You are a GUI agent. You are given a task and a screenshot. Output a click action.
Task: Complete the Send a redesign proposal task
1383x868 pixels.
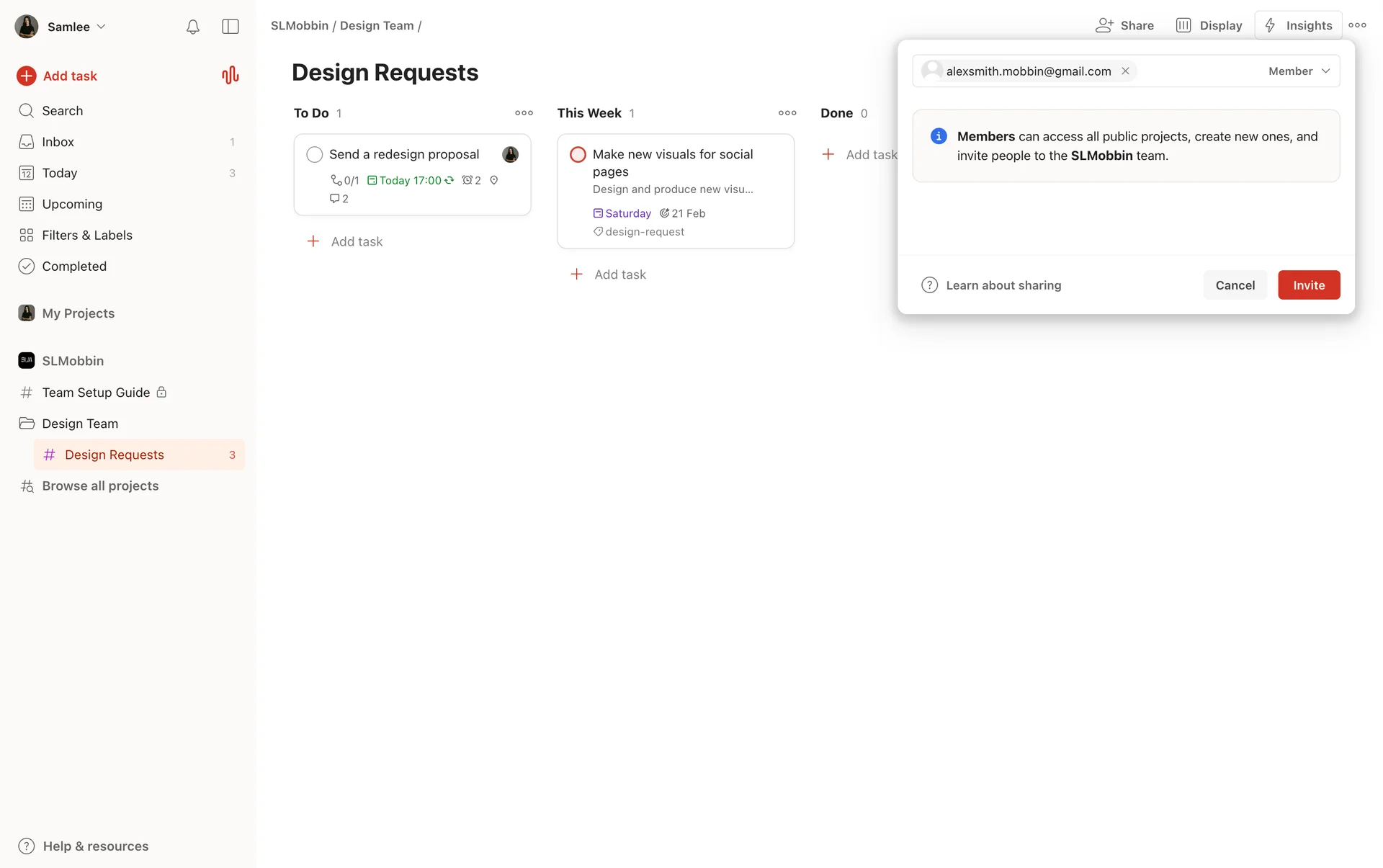[314, 154]
